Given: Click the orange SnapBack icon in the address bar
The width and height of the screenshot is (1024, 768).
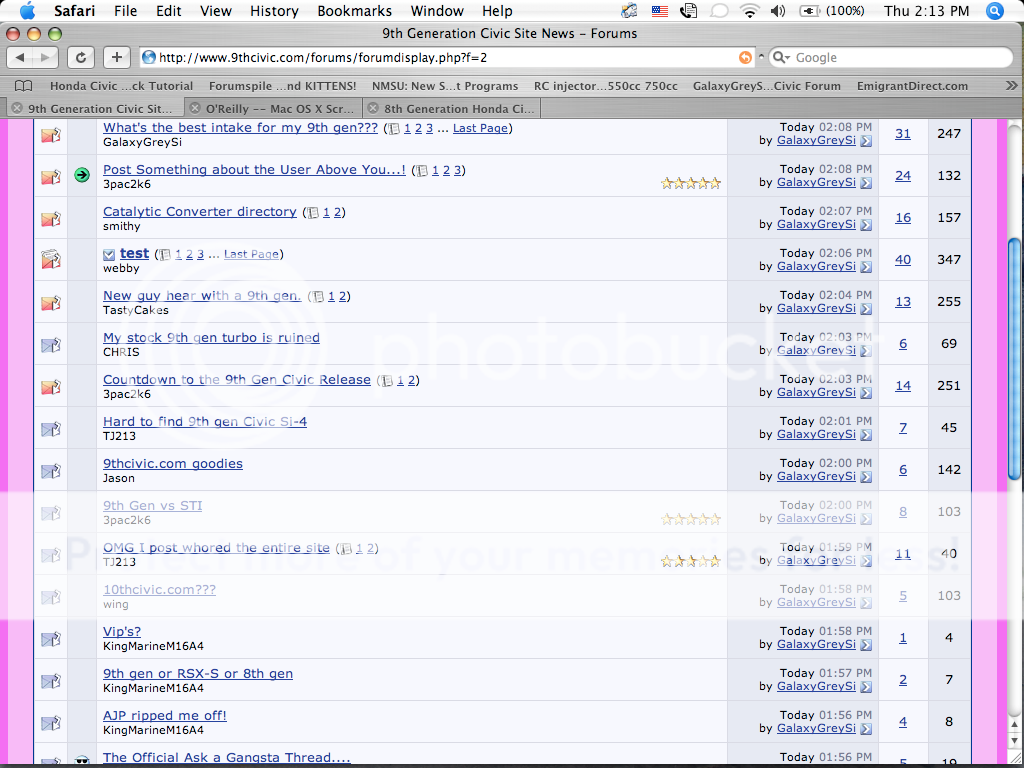Looking at the screenshot, I should tap(745, 57).
